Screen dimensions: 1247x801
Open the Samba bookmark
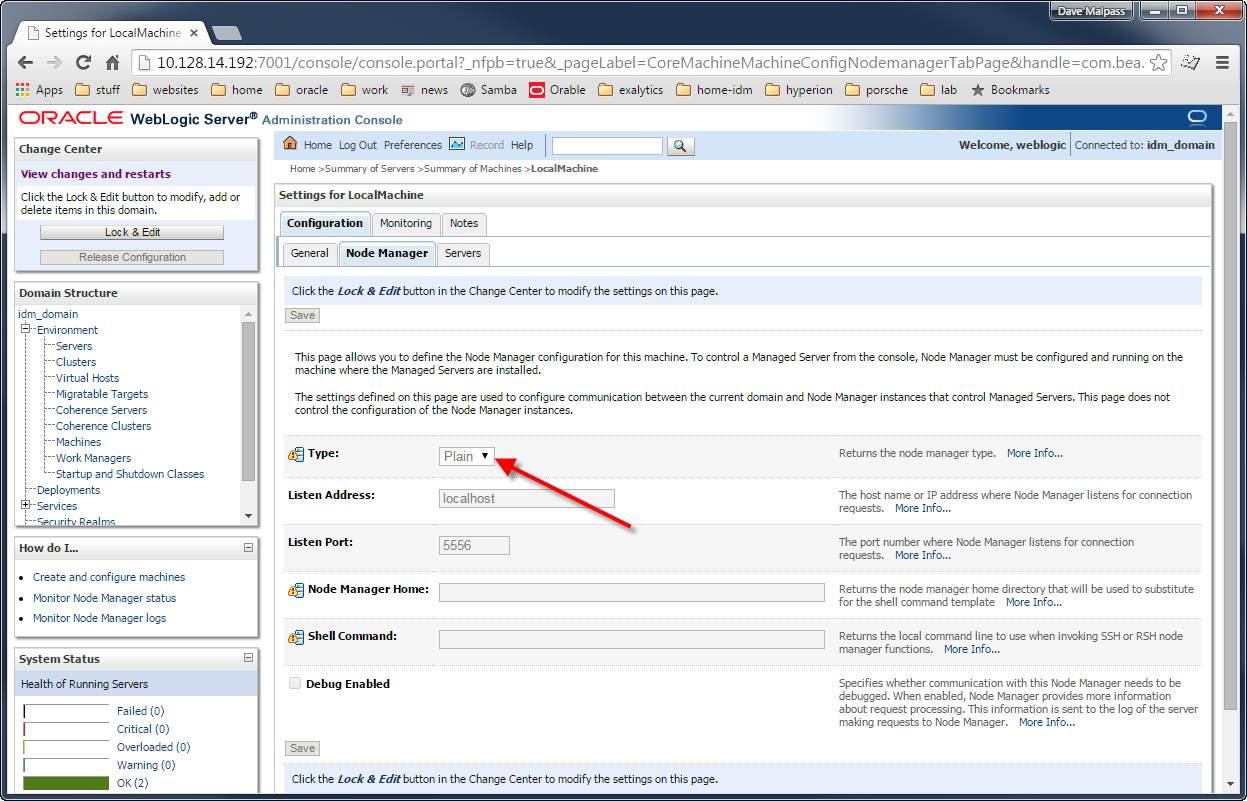[489, 90]
